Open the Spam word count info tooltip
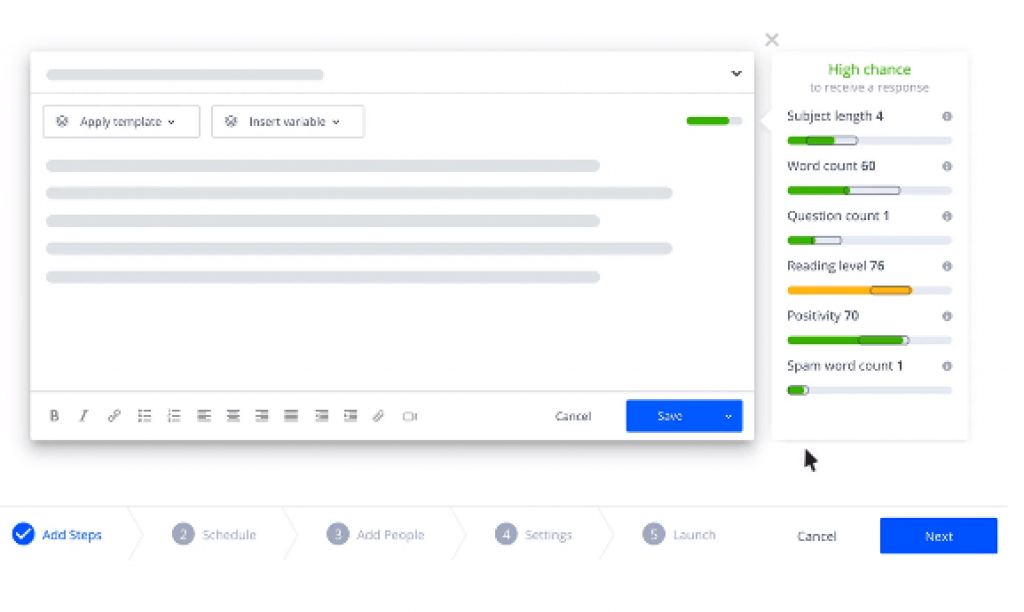 (x=946, y=366)
